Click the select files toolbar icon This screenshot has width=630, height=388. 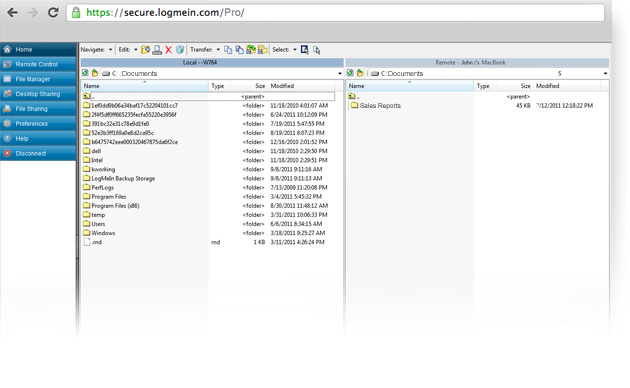click(x=305, y=49)
